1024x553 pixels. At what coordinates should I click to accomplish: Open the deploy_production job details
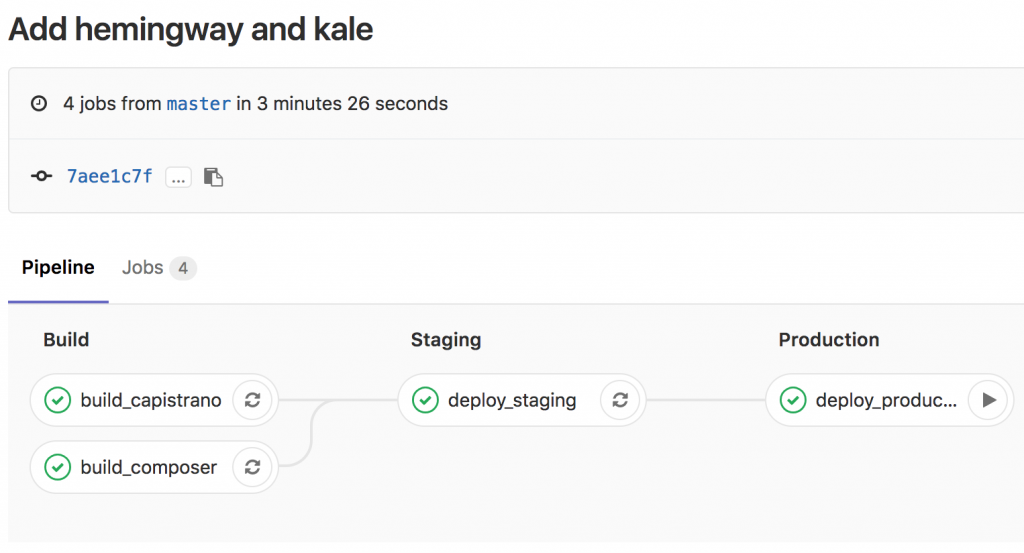886,400
